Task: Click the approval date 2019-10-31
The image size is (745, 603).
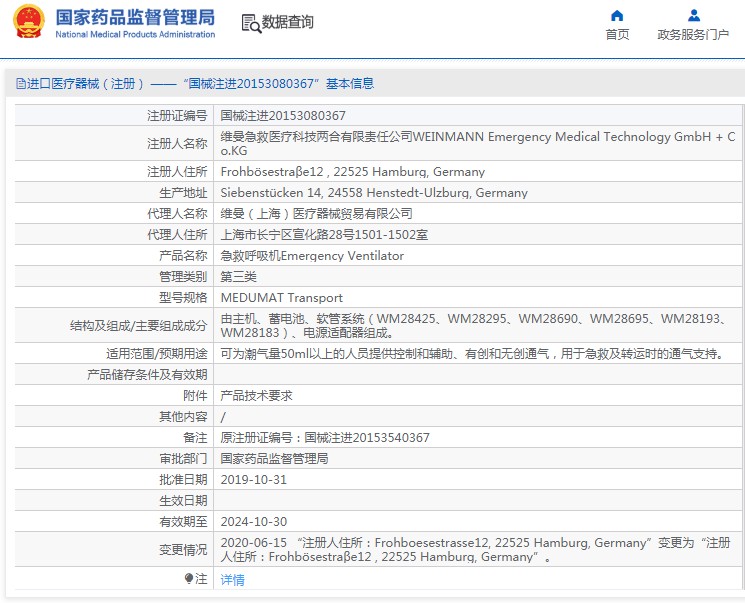Action: [x=253, y=480]
